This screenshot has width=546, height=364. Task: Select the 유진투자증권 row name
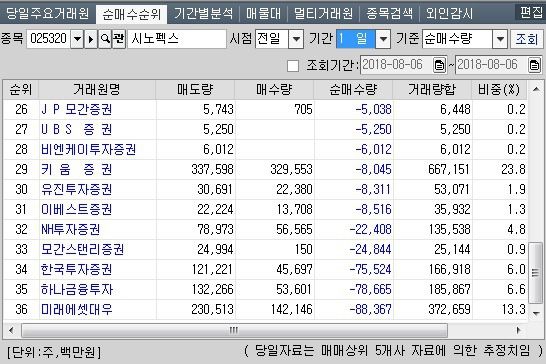point(77,189)
